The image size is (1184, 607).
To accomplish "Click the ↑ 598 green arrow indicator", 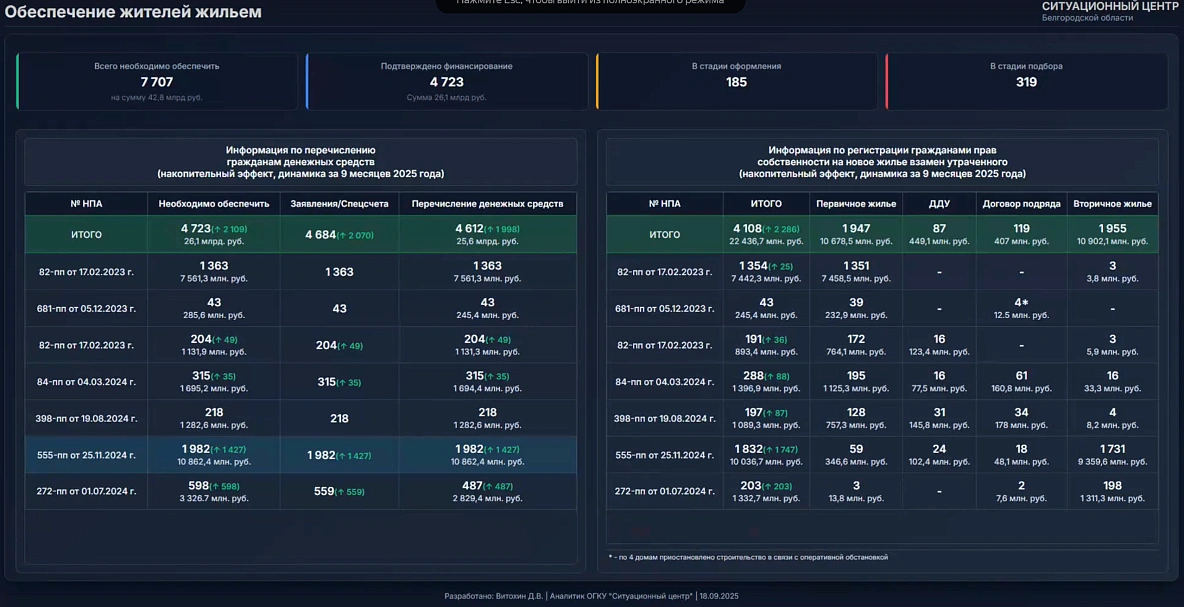I will (226, 486).
